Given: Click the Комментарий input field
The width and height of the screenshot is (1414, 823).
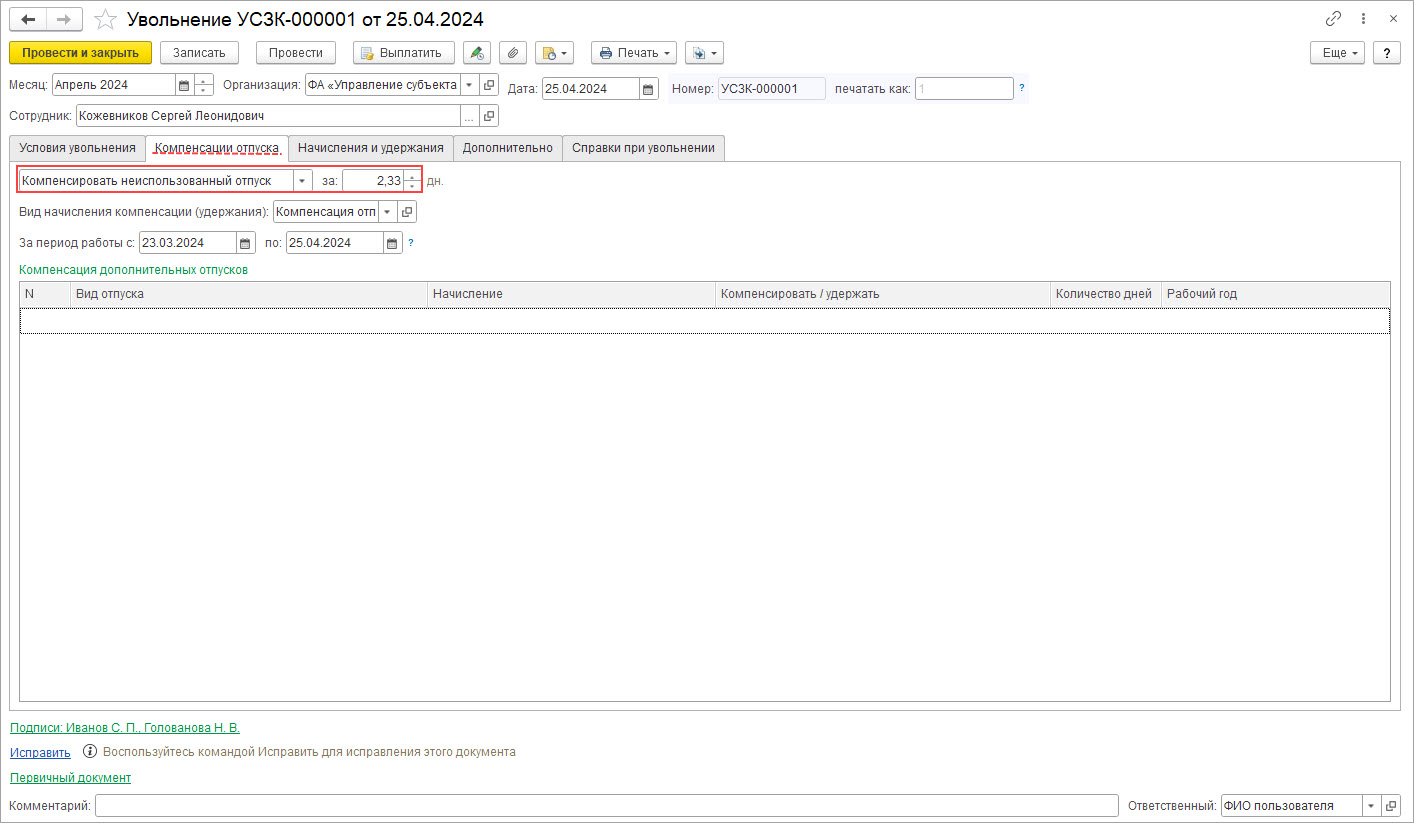Looking at the screenshot, I should click(x=607, y=806).
